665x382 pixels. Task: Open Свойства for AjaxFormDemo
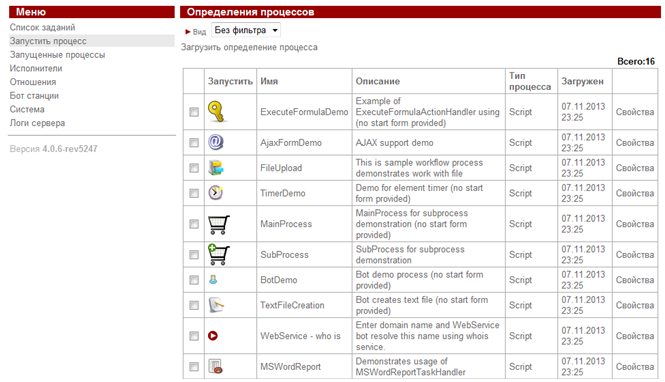635,142
